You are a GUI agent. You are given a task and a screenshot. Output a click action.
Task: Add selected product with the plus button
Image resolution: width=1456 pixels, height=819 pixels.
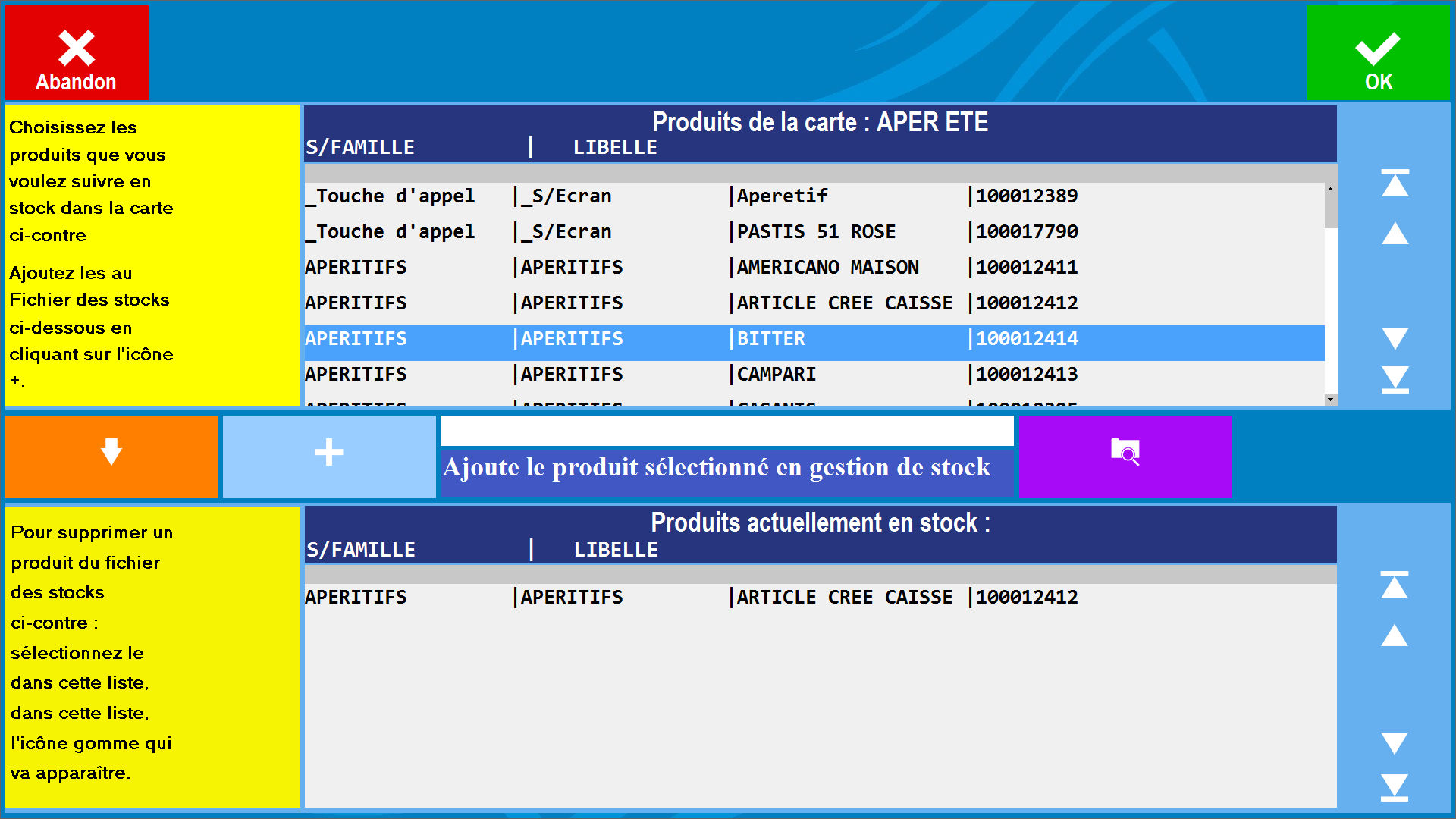[329, 456]
